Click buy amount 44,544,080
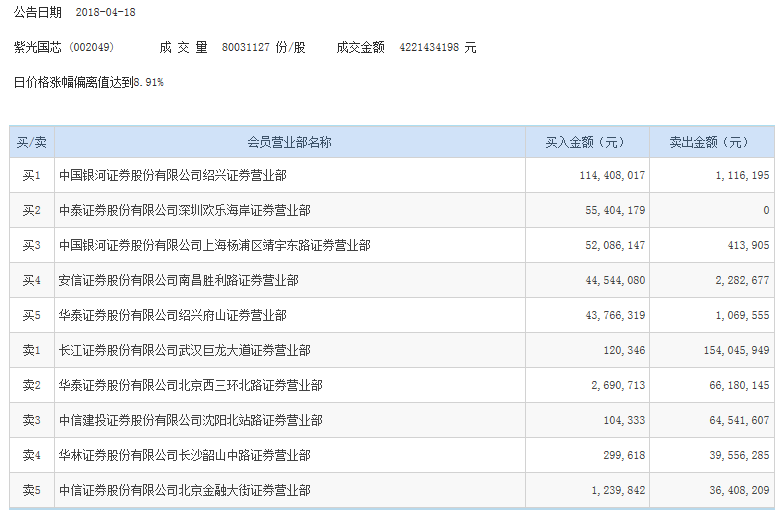 pos(615,280)
